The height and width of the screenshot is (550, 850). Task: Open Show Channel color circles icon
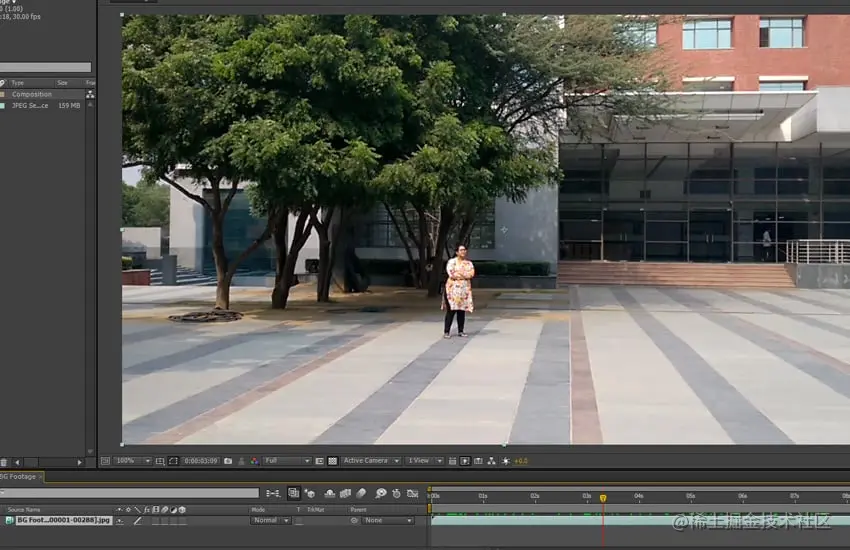(254, 461)
